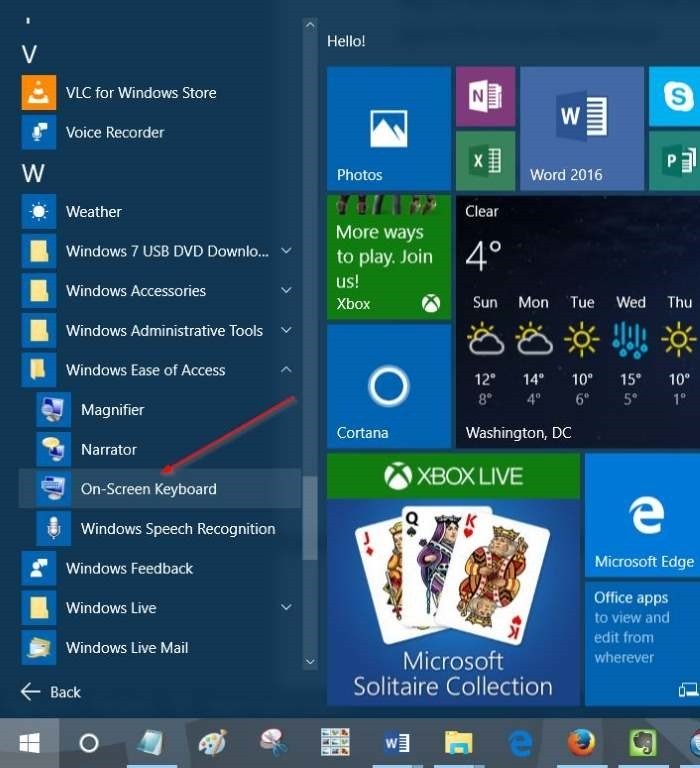Viewport: 700px width, 768px height.
Task: Open the VLC for Windows Store app
Action: point(140,93)
